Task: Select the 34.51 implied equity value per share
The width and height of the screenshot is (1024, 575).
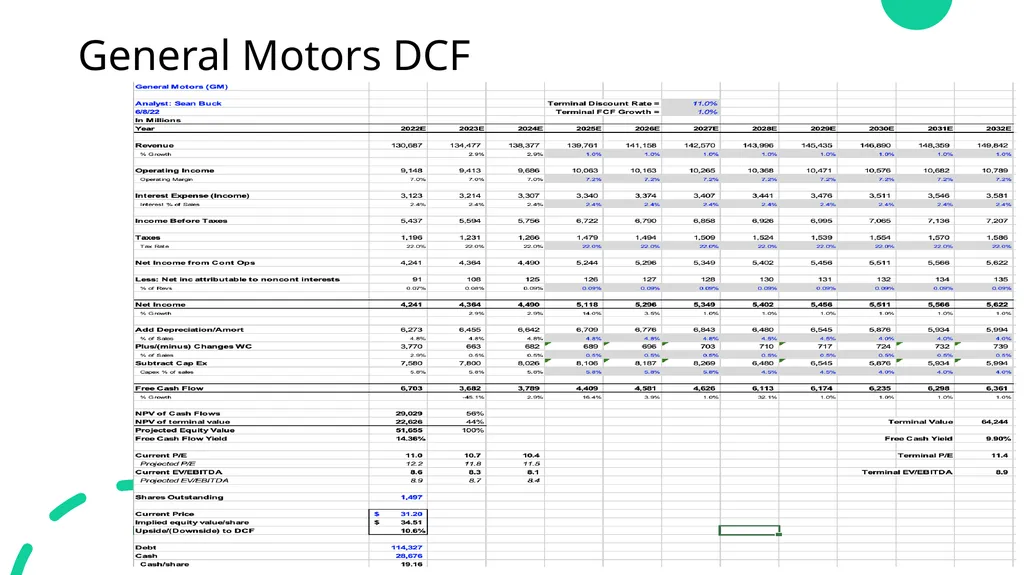Action: coord(411,522)
